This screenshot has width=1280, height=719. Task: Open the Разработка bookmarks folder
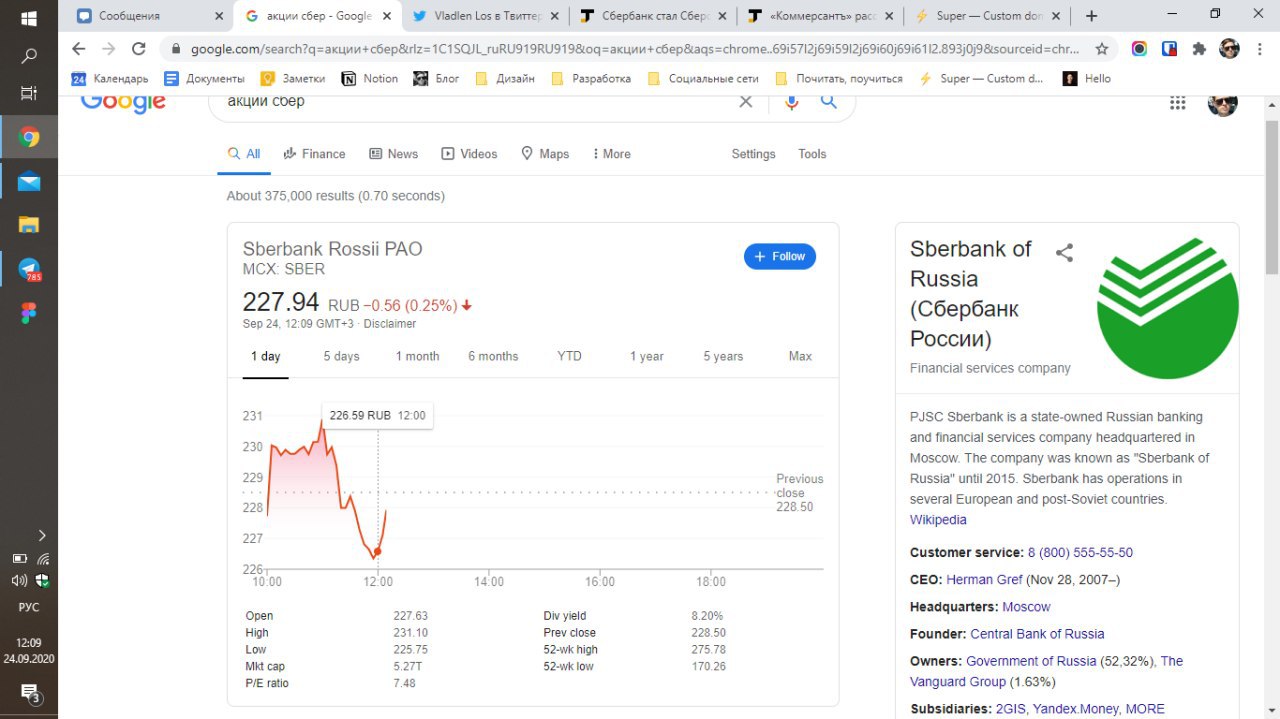tap(591, 78)
